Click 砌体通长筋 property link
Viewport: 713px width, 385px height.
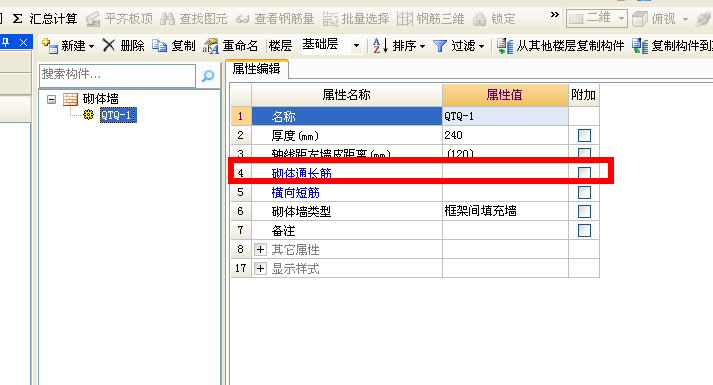[301, 173]
